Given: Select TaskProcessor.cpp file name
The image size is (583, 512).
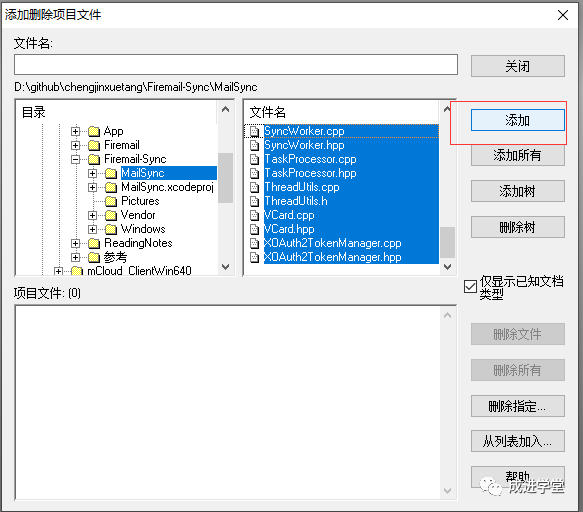Looking at the screenshot, I should tap(310, 160).
